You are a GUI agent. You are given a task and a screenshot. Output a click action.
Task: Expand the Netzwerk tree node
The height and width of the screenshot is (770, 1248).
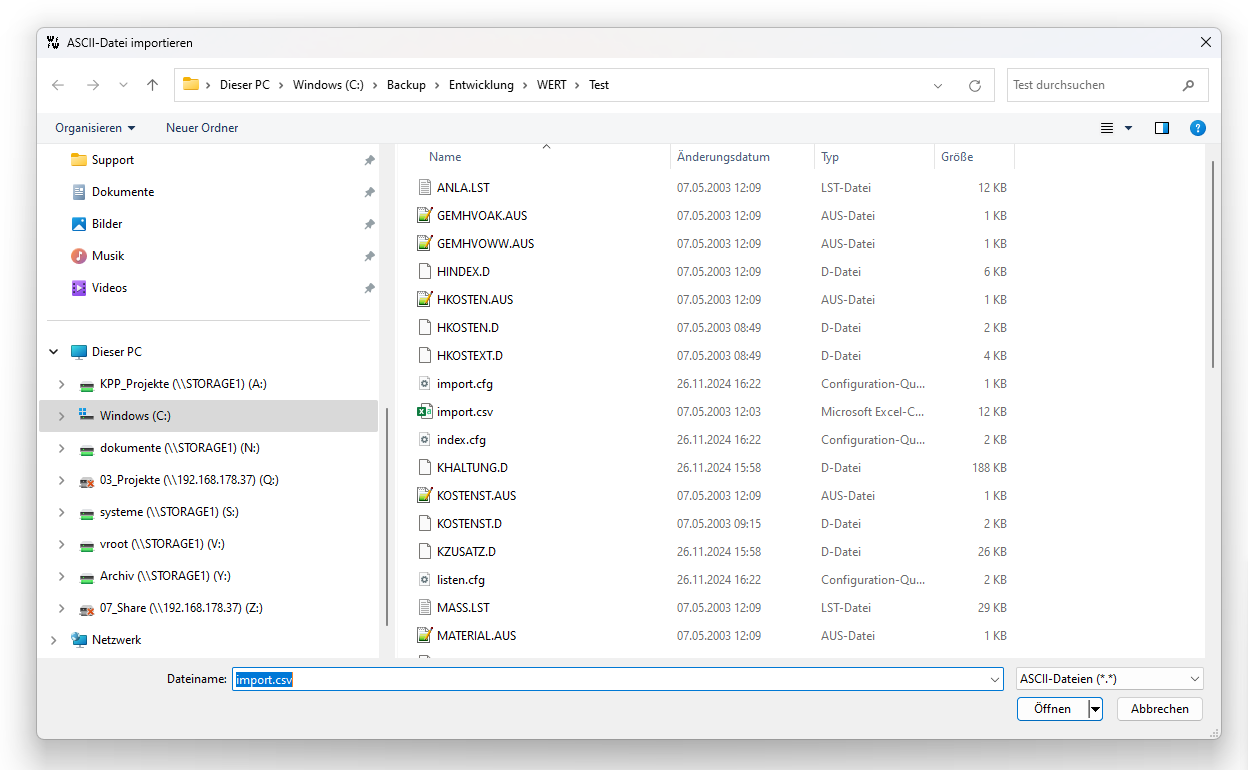54,640
